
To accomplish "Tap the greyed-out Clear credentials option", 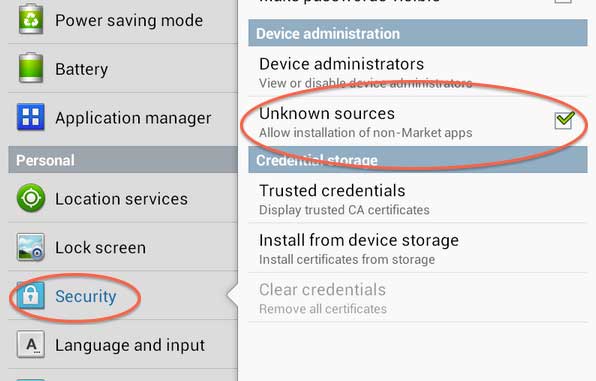I will pos(417,298).
